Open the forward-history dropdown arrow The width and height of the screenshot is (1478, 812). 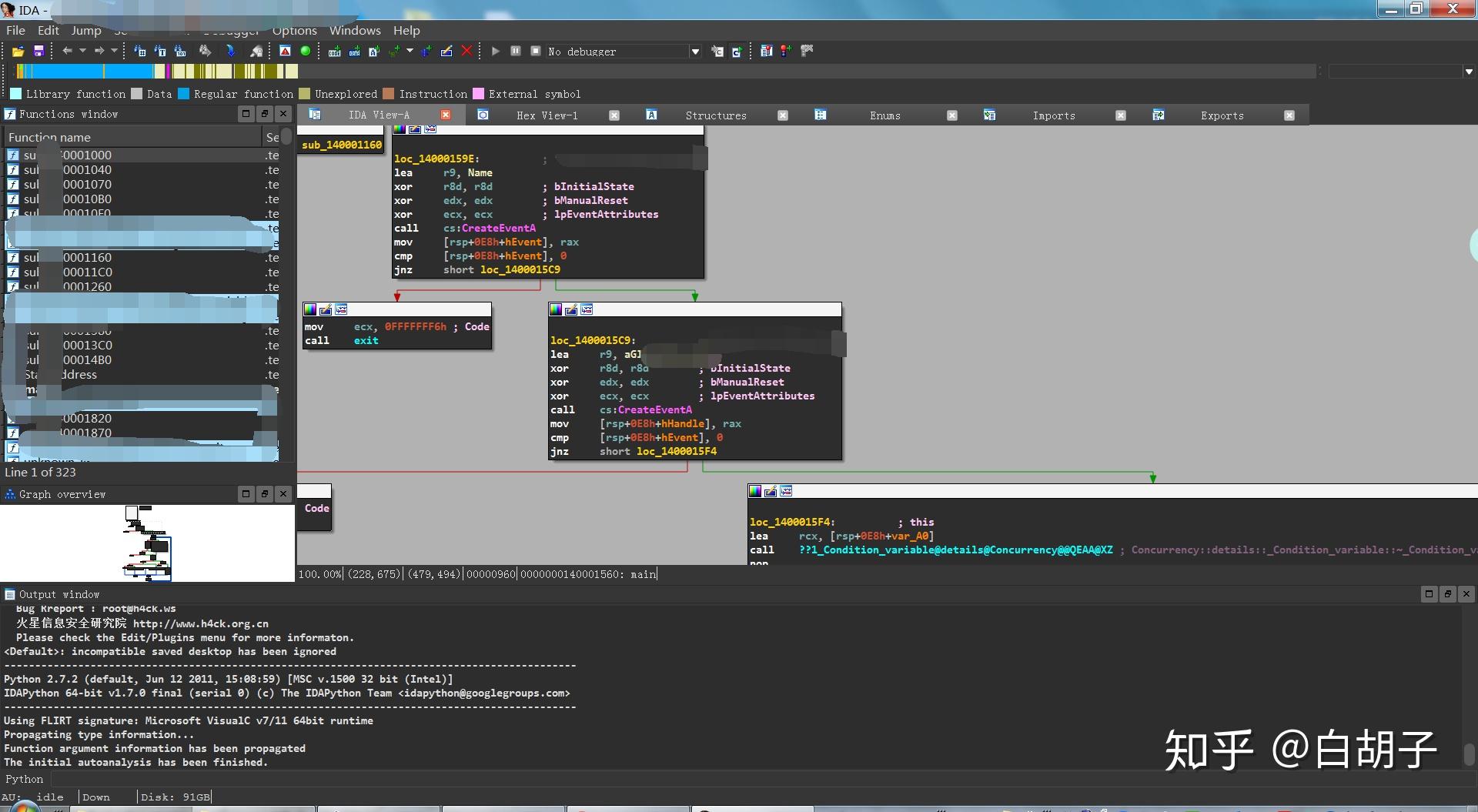(x=115, y=51)
